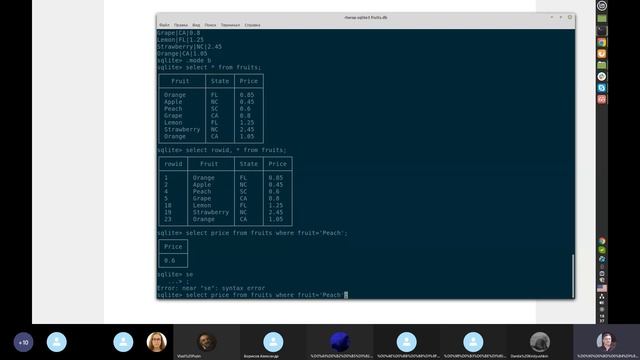Image resolution: width=640 pixels, height=360 pixels.
Task: Open the Поиск menu in terminal
Action: click(x=210, y=25)
